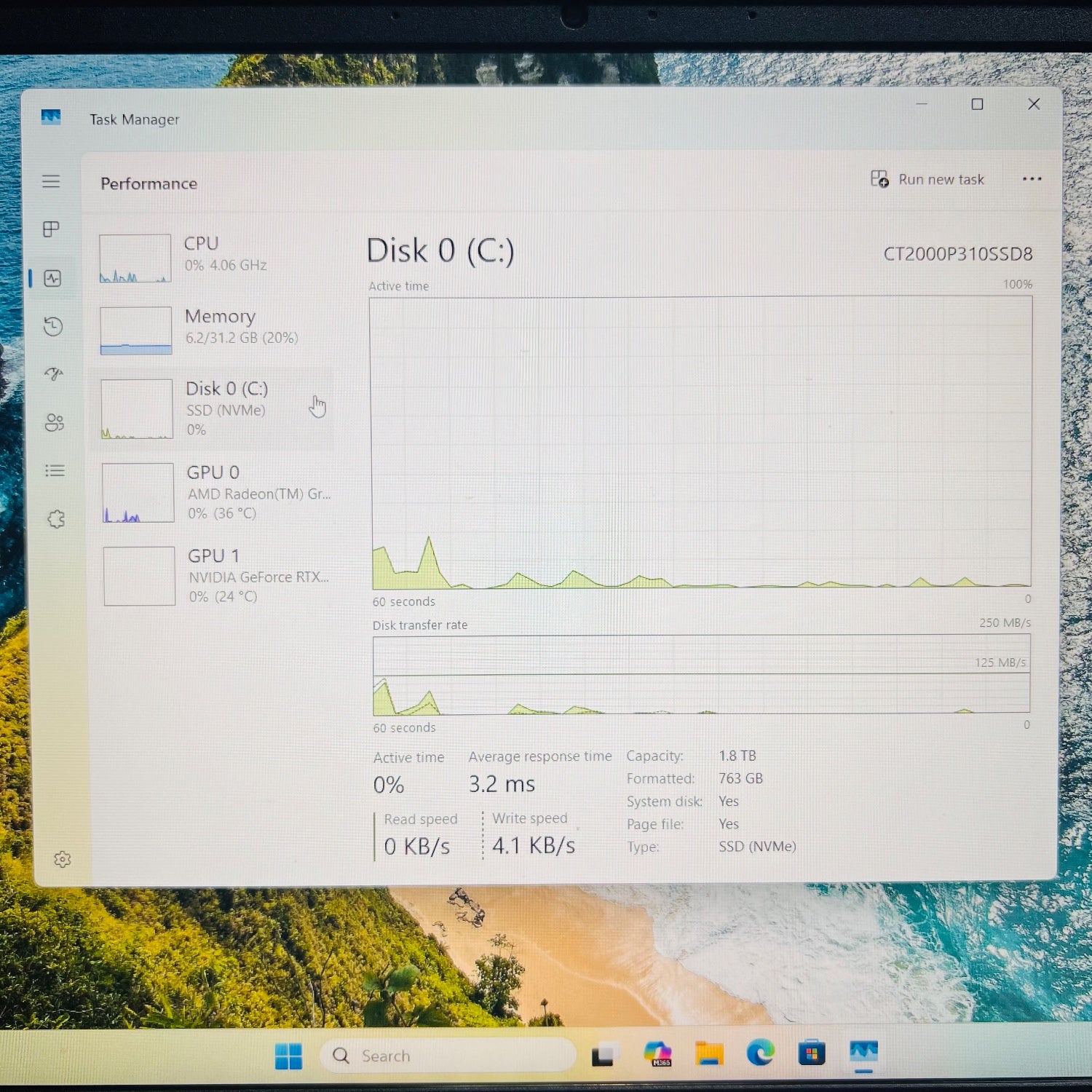This screenshot has width=1092, height=1092.
Task: Open the Users page
Action: (x=52, y=422)
